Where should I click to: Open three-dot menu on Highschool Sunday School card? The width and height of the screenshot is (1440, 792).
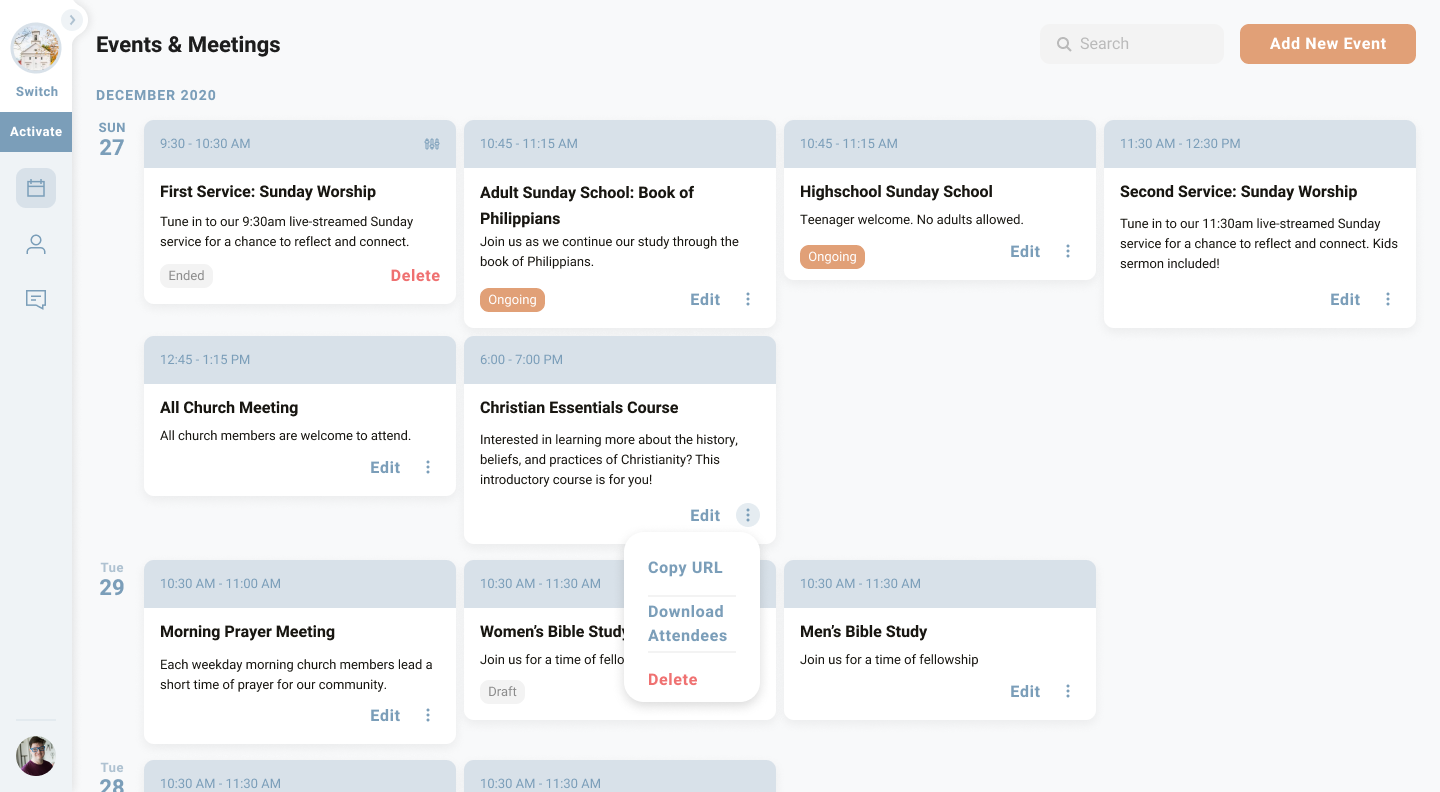1068,251
